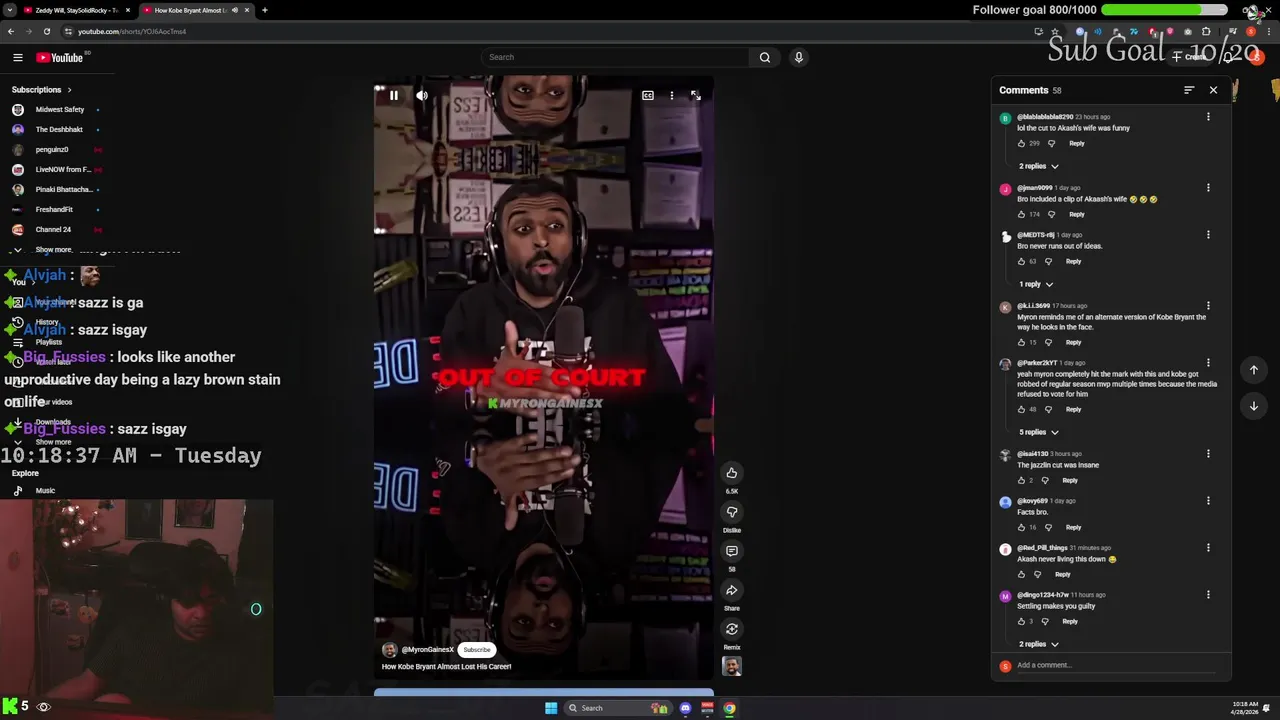Close the 'How Kobe Bryant Almost' tab

pos(247,10)
